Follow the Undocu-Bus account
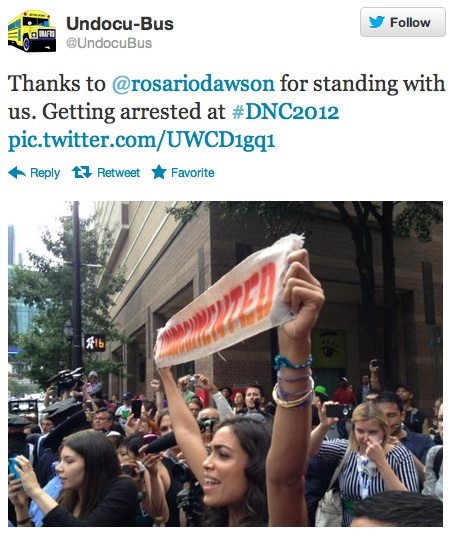Screen dimensions: 469x538 point(403,22)
